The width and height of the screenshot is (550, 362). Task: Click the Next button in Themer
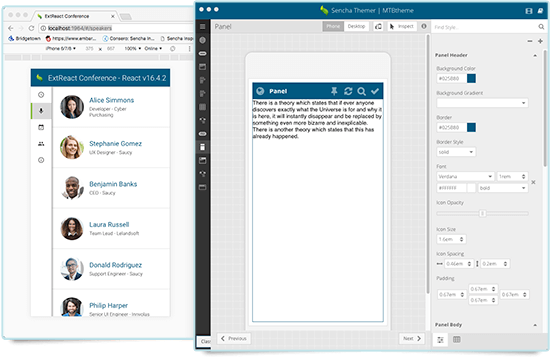(x=412, y=338)
